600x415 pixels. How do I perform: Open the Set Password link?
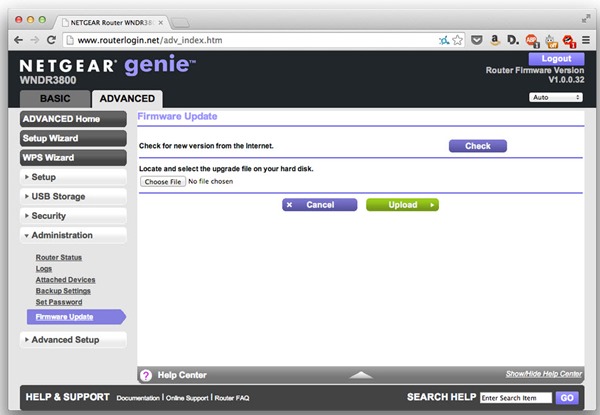[x=59, y=302]
